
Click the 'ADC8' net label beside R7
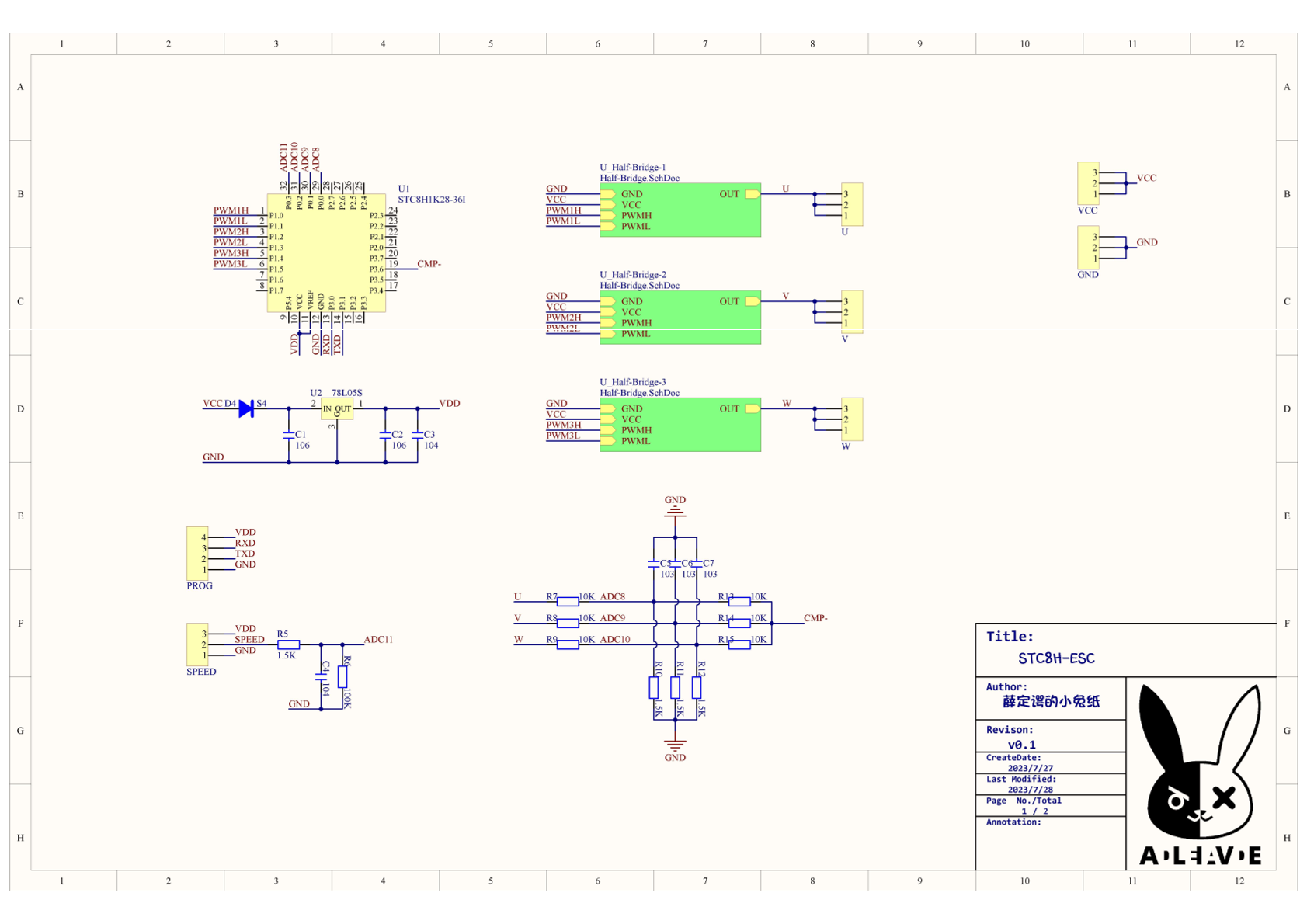pyautogui.click(x=613, y=597)
